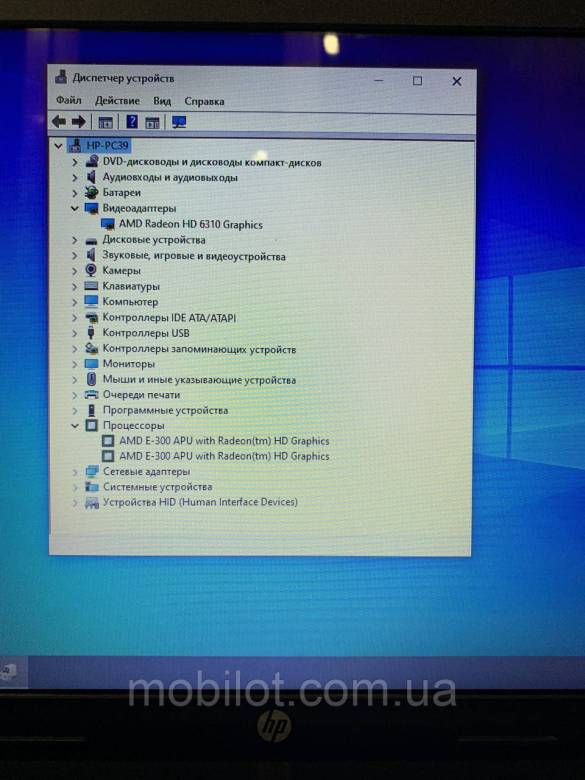Click the scan for hardware changes monitor icon
585x780 pixels.
point(179,122)
